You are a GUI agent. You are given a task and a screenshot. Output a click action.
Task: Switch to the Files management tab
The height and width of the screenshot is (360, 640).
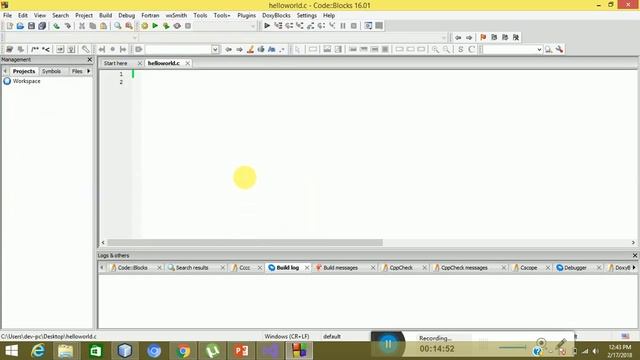(x=77, y=71)
